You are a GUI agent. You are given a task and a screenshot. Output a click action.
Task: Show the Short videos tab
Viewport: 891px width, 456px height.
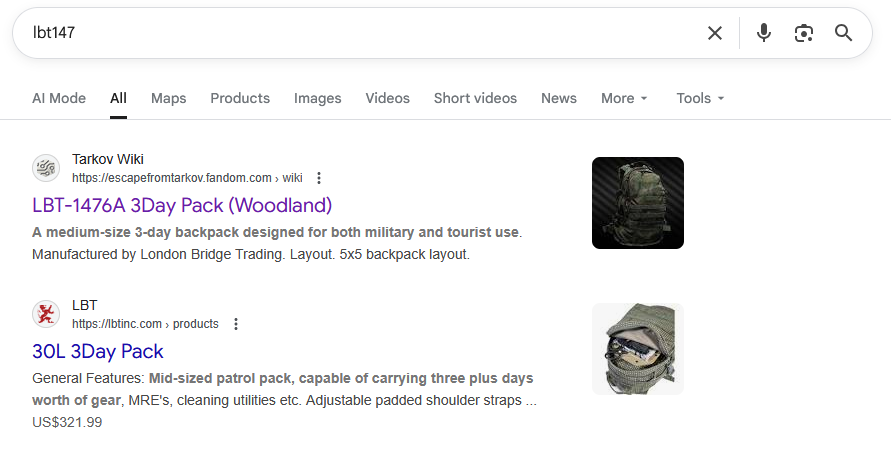476,98
